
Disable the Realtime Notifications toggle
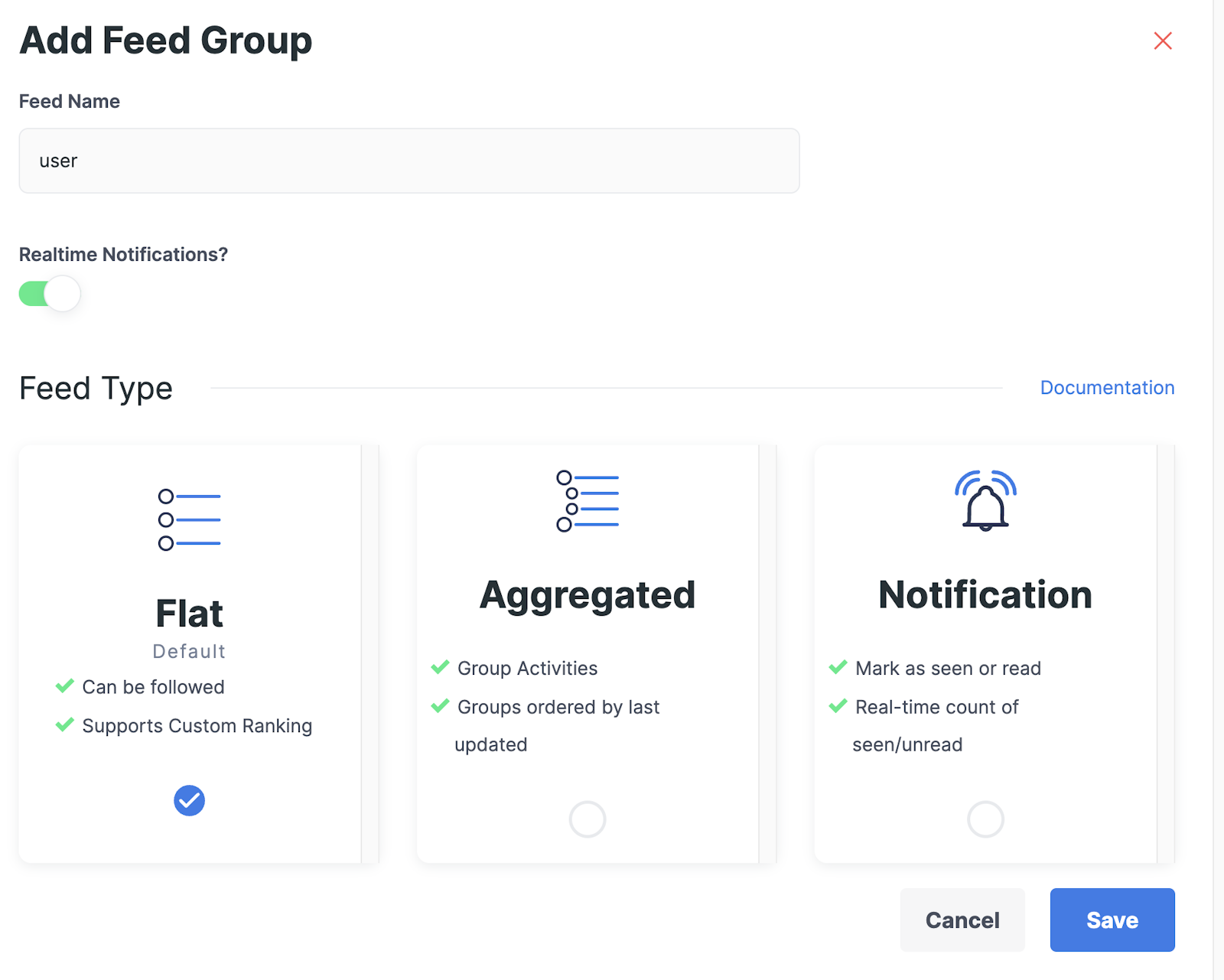point(50,294)
